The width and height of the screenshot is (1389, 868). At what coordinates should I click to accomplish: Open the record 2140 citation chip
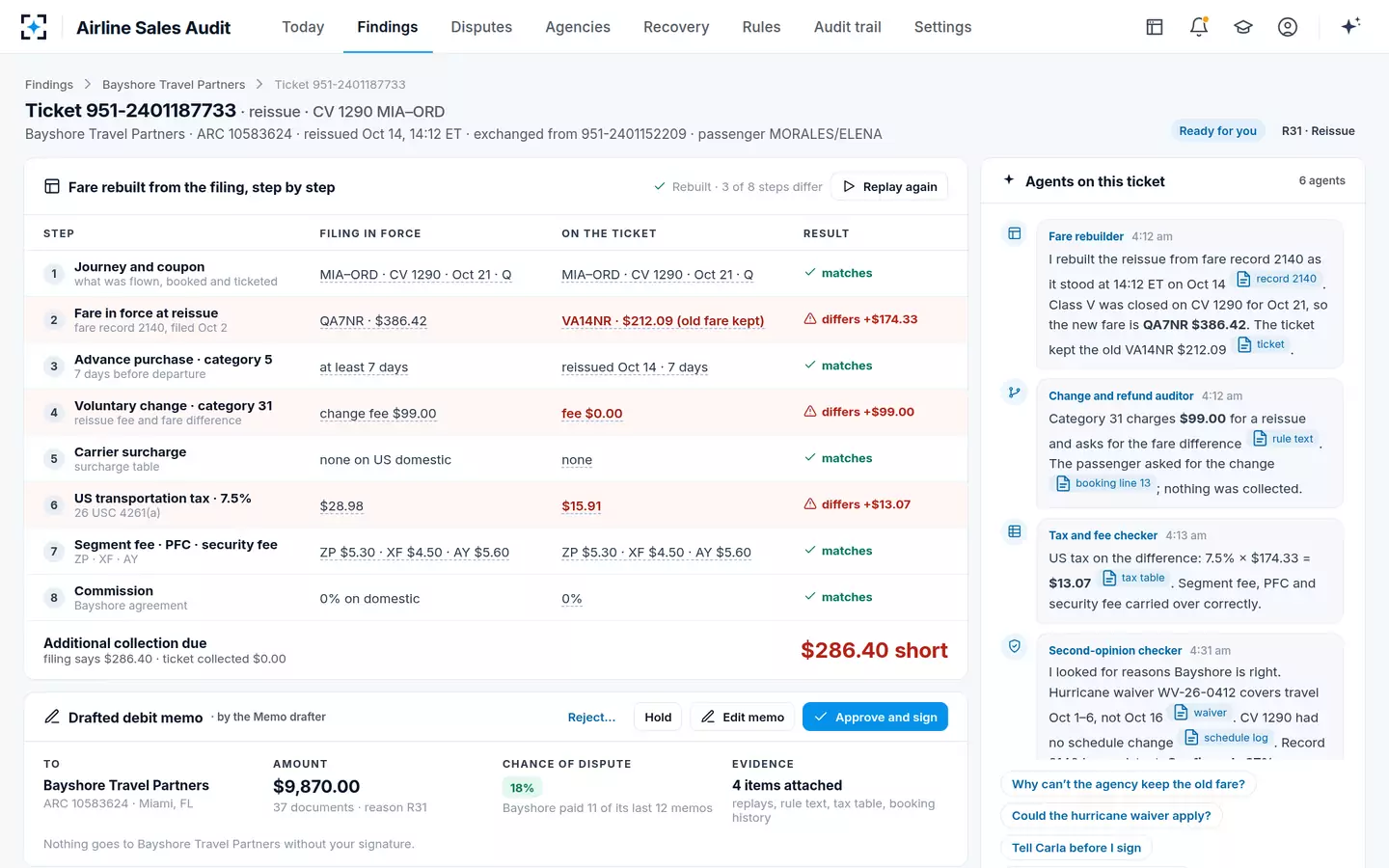pos(1277,279)
